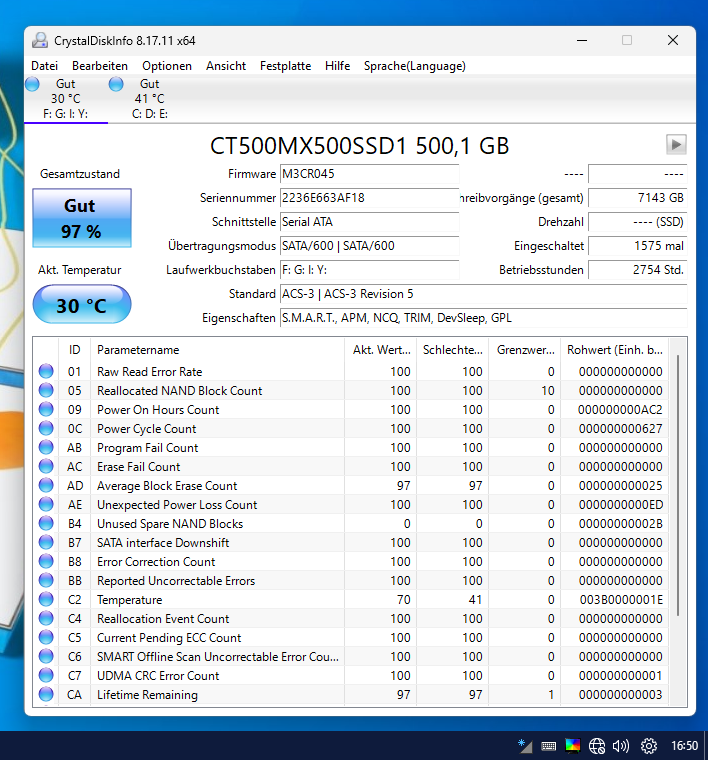Screen dimensions: 708x760
Task: Click the CrystalDiskInfo title bar icon
Action: tap(40, 41)
